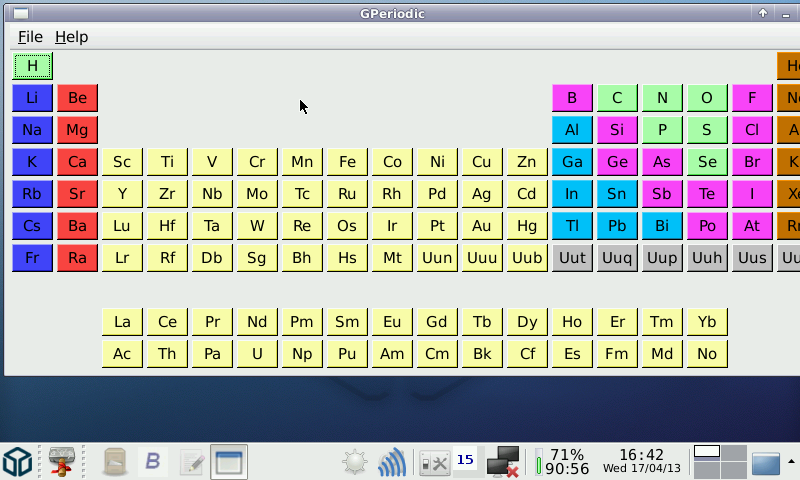This screenshot has width=800, height=480.
Task: Select the Uranium (U) element
Action: (257, 354)
